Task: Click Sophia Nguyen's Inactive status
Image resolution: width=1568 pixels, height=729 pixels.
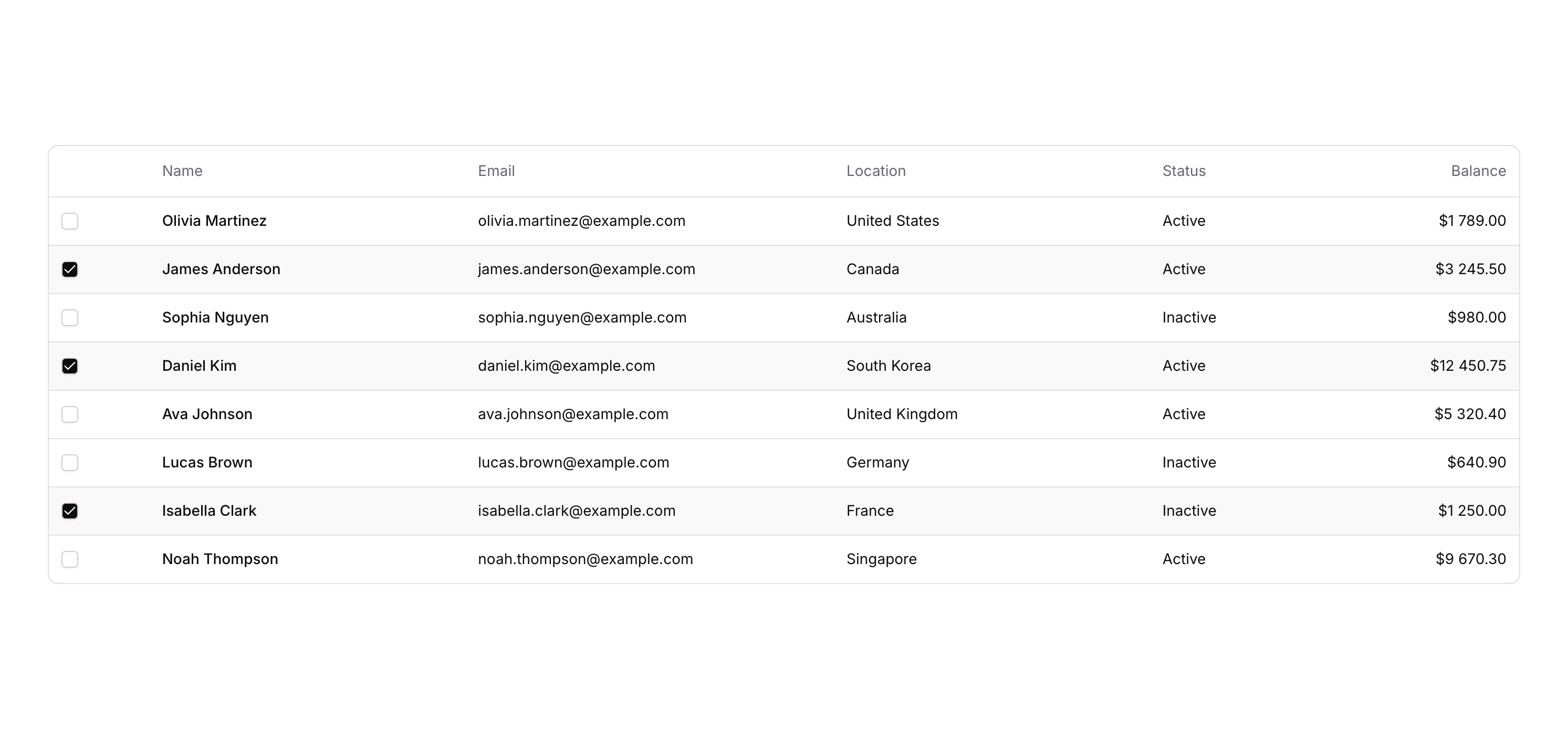Action: [x=1189, y=318]
